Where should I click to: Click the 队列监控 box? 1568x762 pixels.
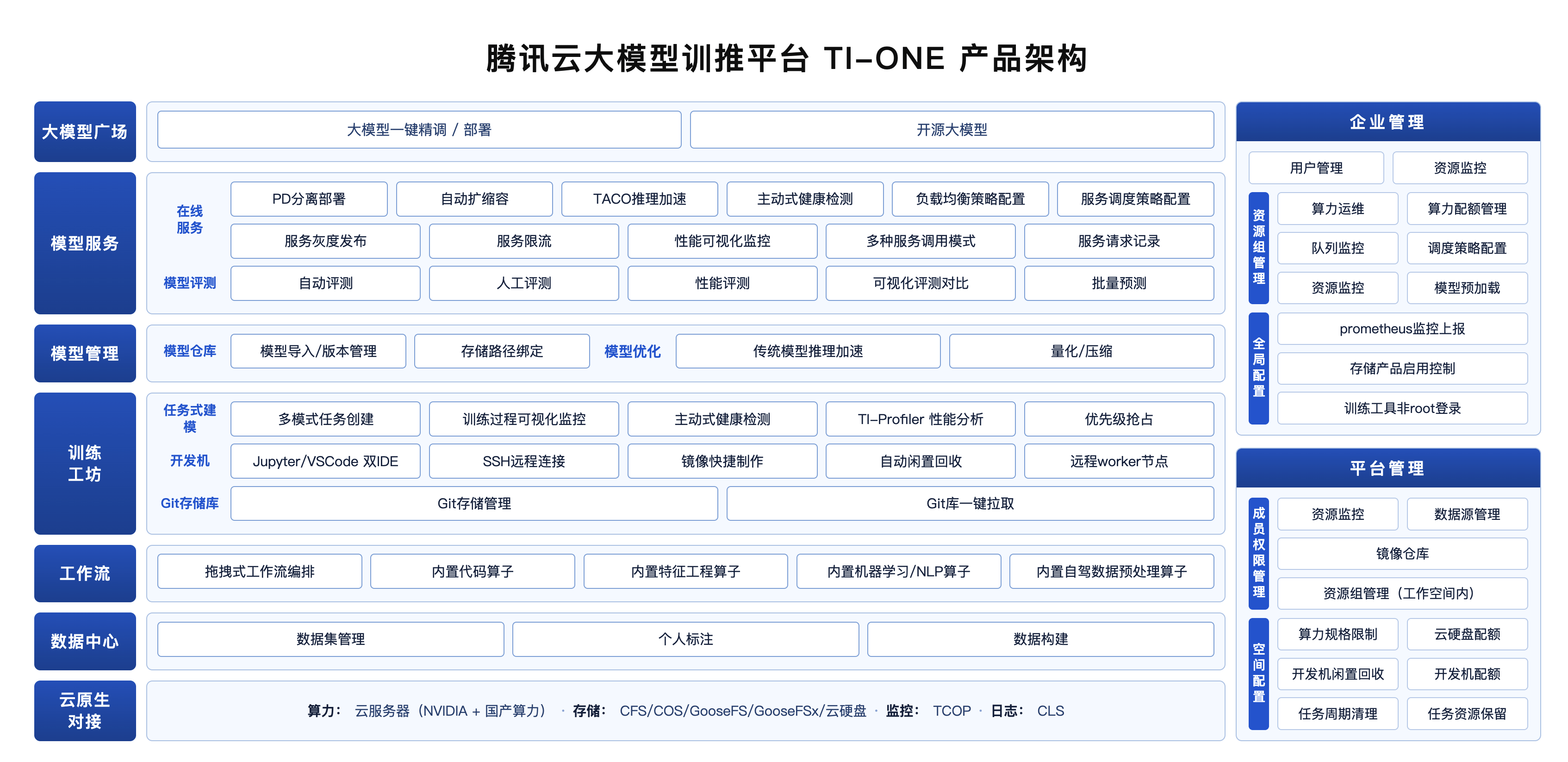pos(1338,248)
